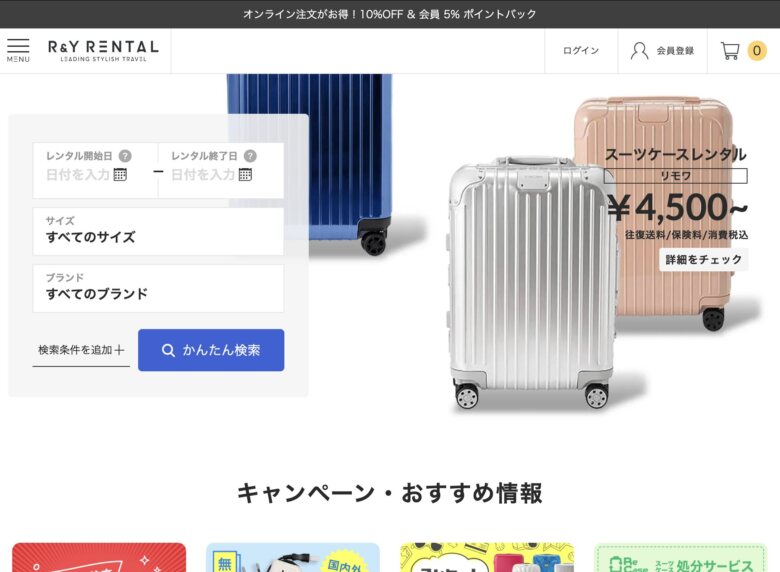Open the 処分サービス campaign thumbnail
Viewport: 780px width, 572px height.
coord(681,558)
